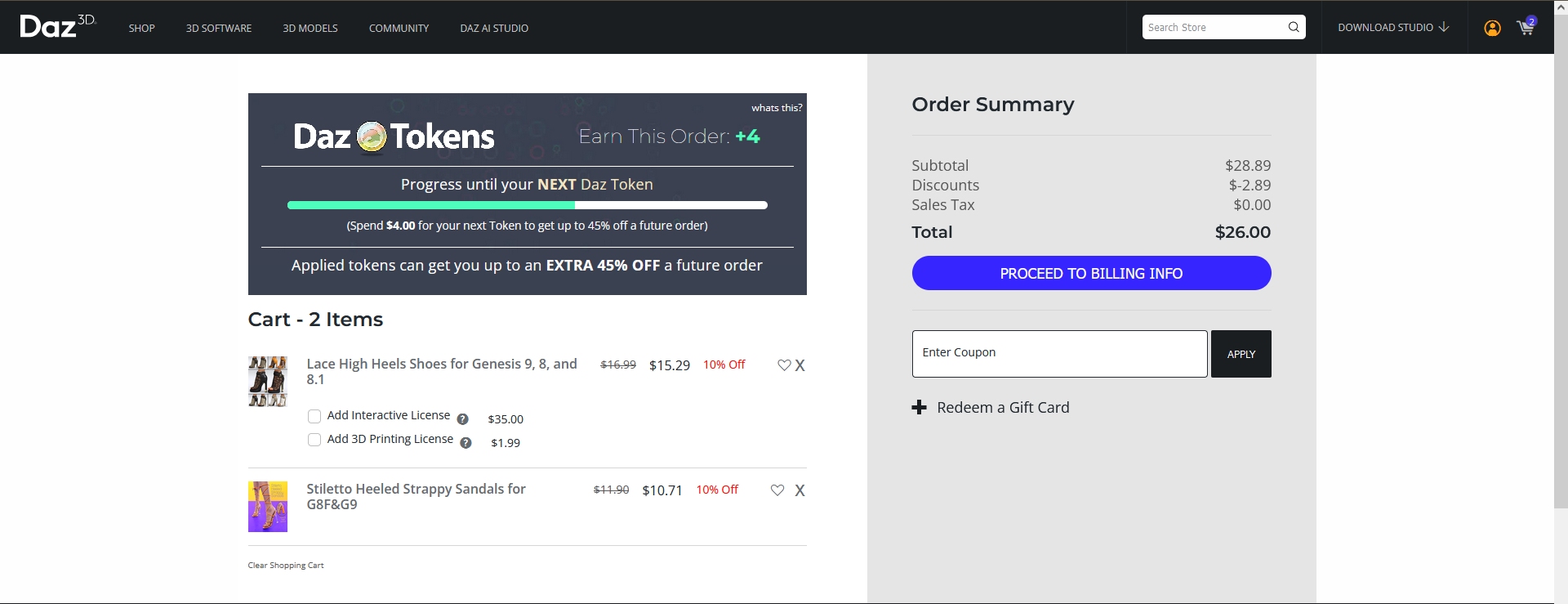Open DAZ AI STUDIO menu item

coord(494,28)
